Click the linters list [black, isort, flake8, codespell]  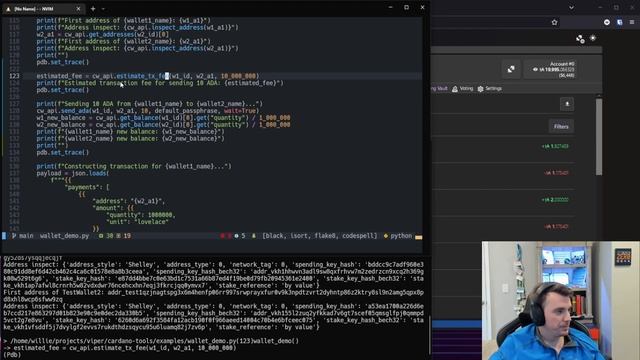(x=320, y=236)
